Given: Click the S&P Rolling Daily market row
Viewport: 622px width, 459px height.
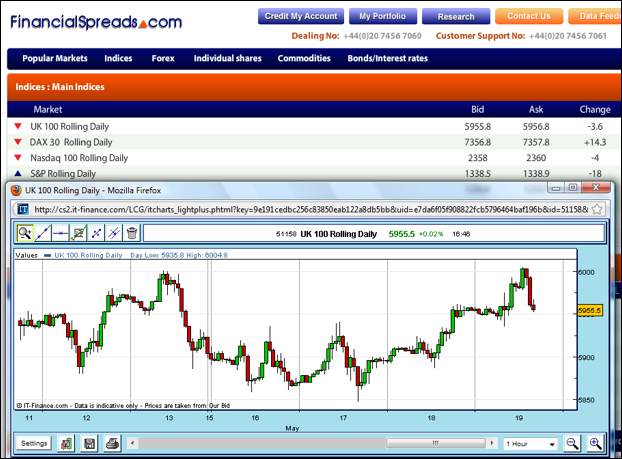Looking at the screenshot, I should pos(314,173).
